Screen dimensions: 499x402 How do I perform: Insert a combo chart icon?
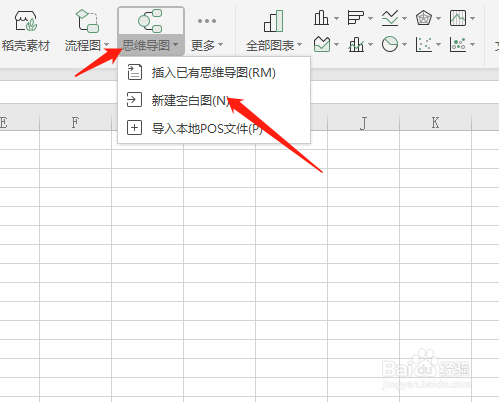click(356, 44)
